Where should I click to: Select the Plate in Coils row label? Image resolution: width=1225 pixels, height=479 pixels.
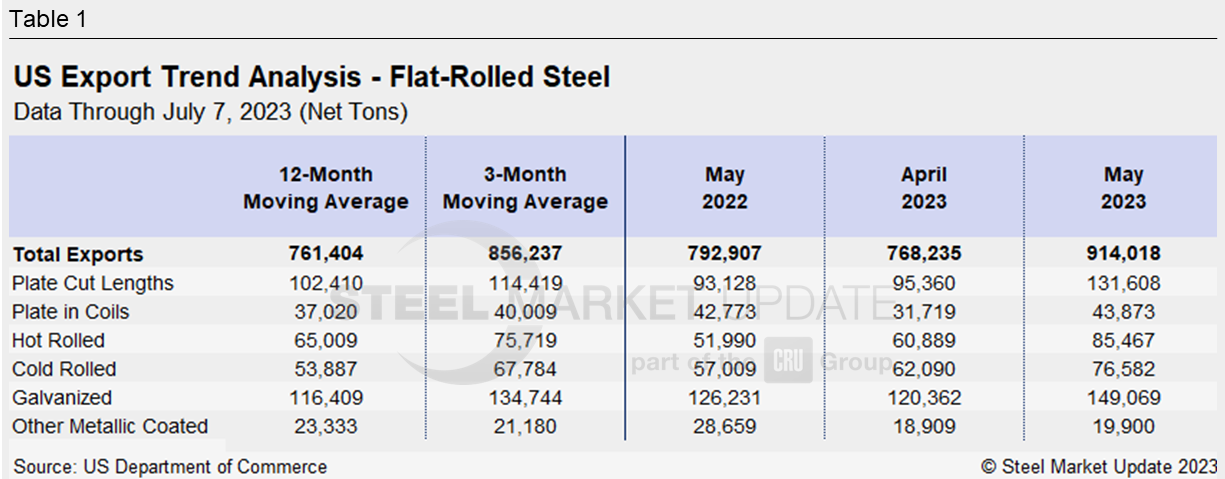(71, 312)
